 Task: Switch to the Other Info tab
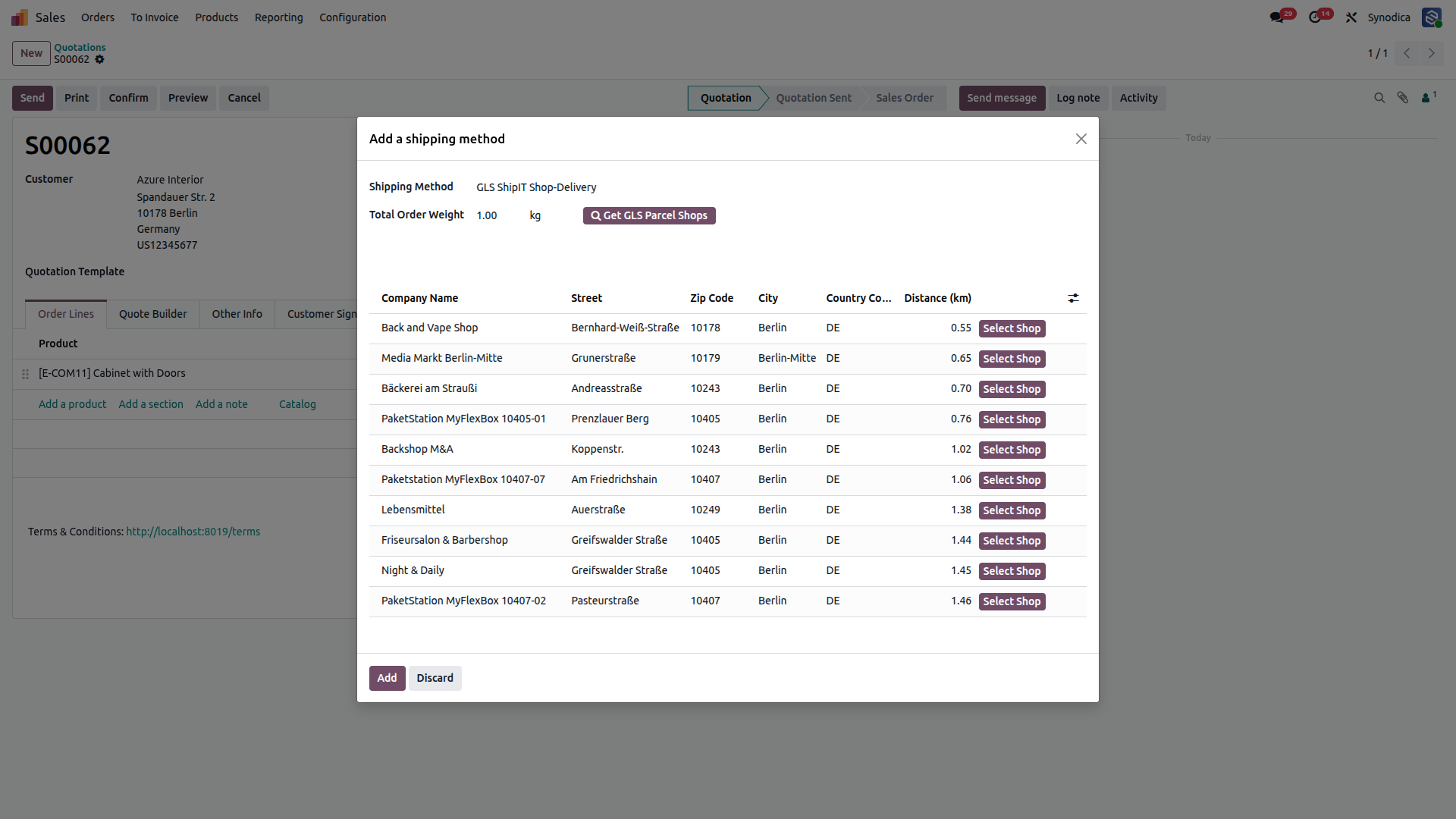click(237, 314)
